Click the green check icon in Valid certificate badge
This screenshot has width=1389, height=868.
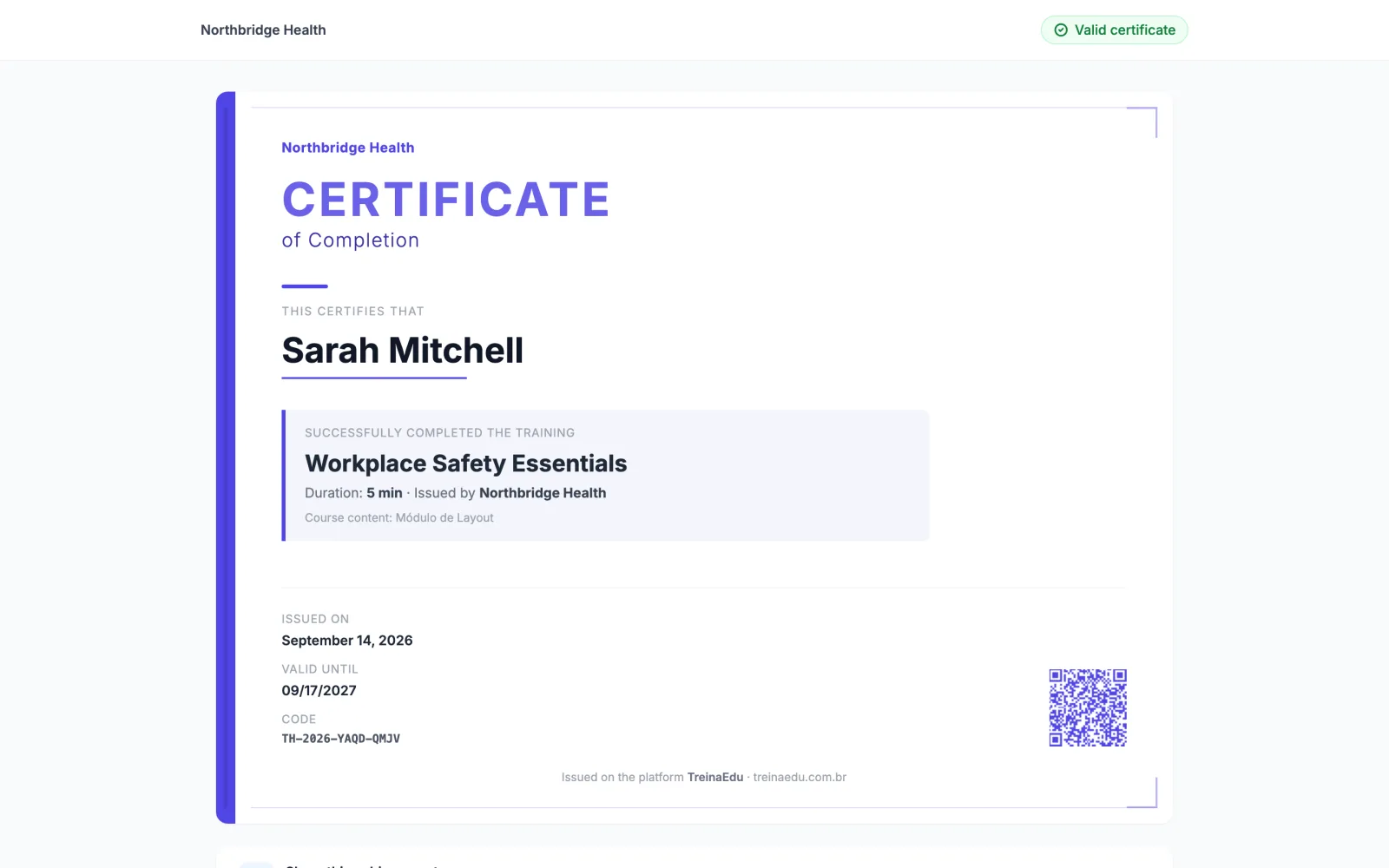(x=1061, y=30)
